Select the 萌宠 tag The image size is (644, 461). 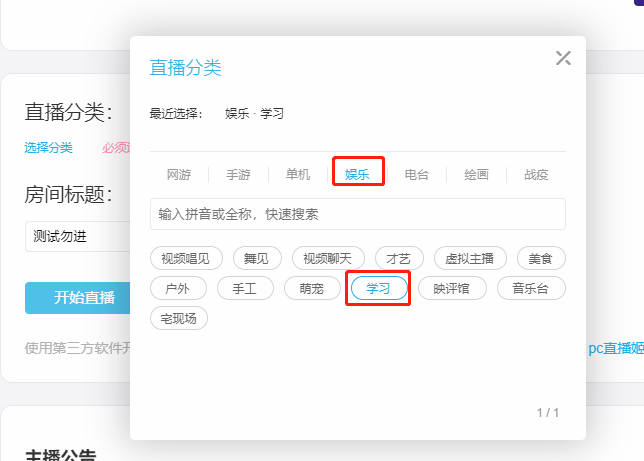[x=311, y=288]
